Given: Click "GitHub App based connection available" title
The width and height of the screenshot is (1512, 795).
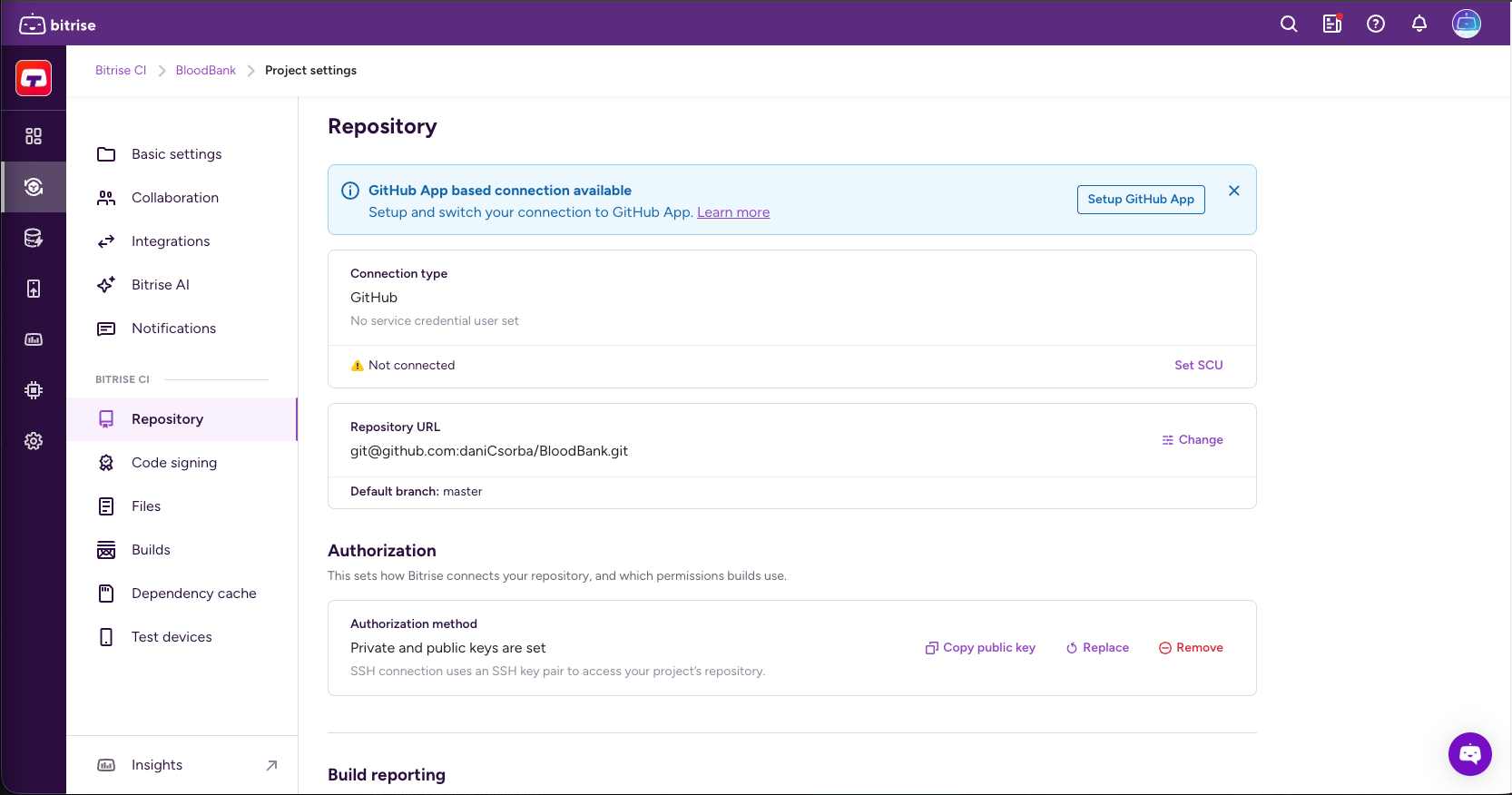Looking at the screenshot, I should pyautogui.click(x=500, y=191).
